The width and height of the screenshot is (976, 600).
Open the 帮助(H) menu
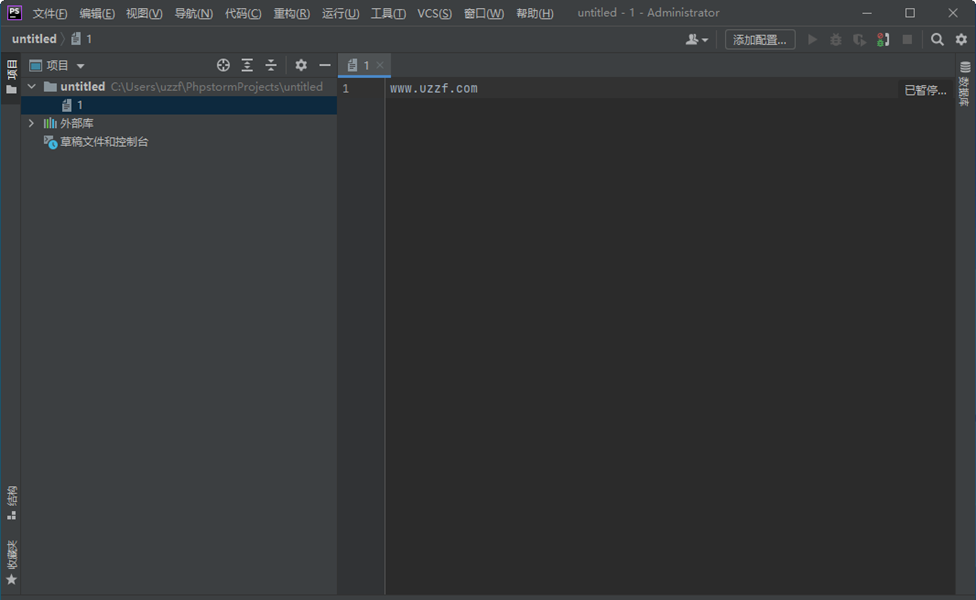click(x=535, y=13)
